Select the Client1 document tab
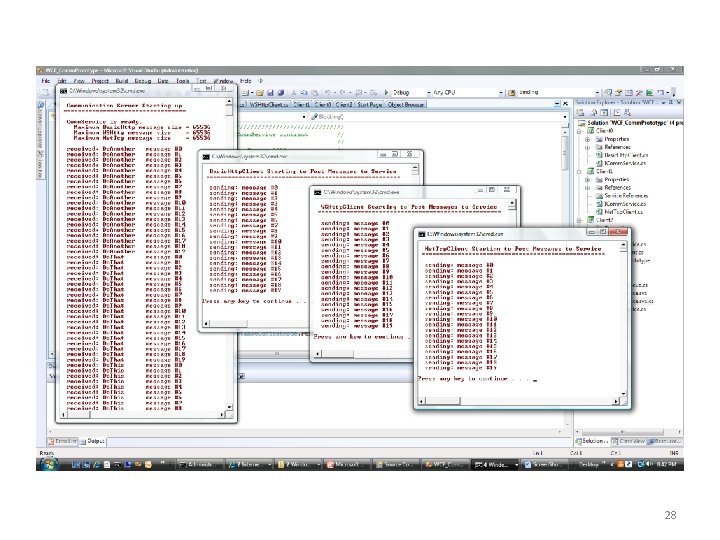Viewport: 720px width, 540px height. click(x=302, y=105)
